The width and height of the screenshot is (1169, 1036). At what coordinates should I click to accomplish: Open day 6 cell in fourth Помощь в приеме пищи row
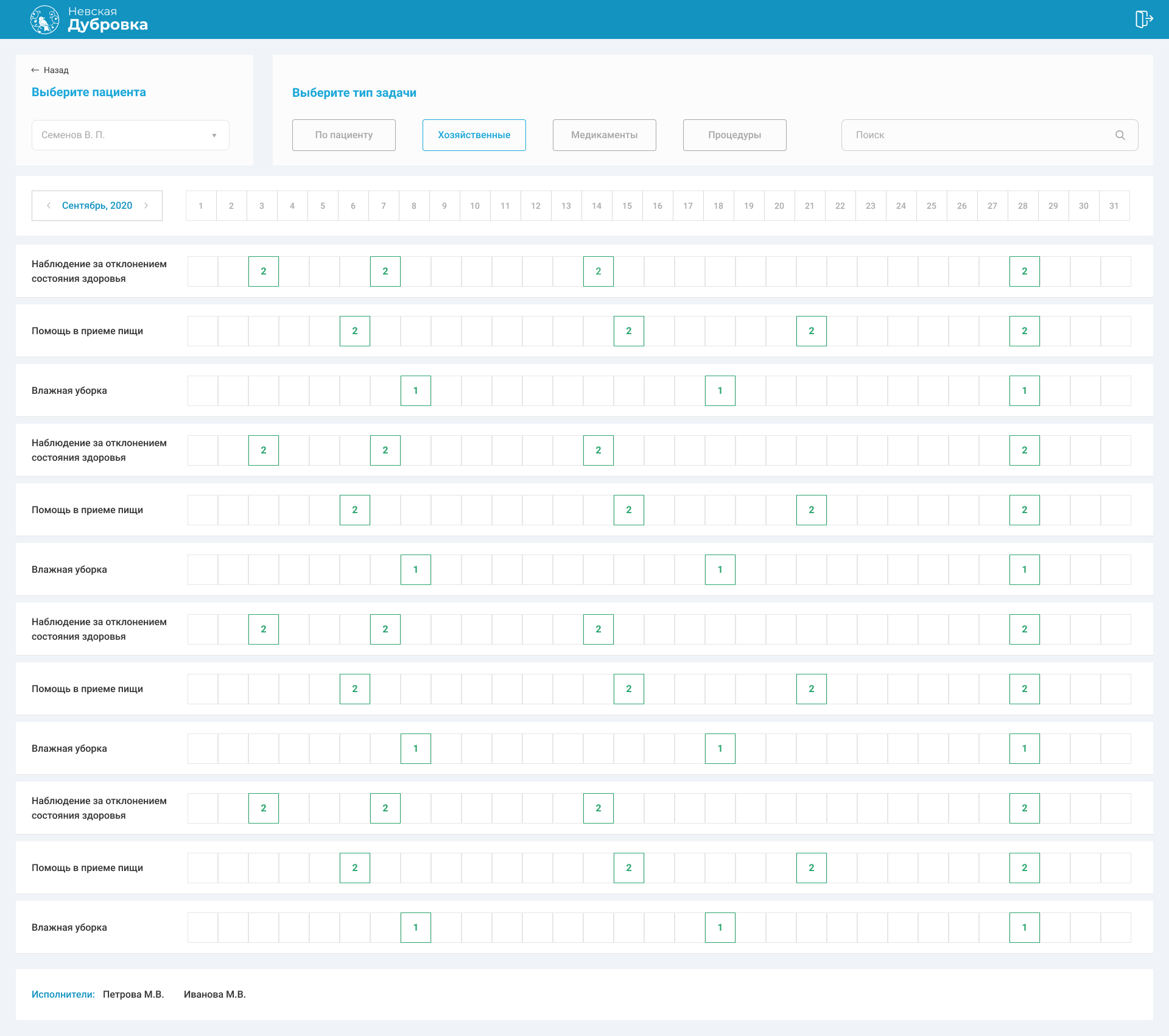pyautogui.click(x=355, y=868)
